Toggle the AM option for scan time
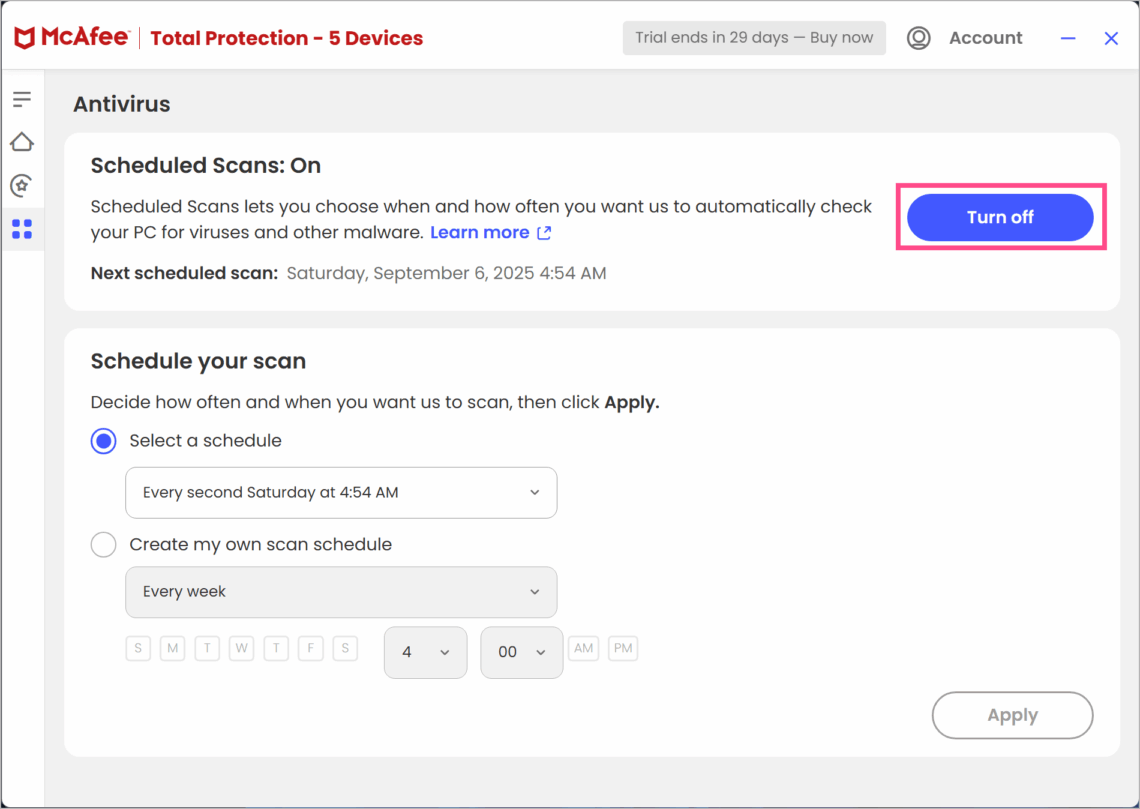This screenshot has height=809, width=1140. coord(583,648)
